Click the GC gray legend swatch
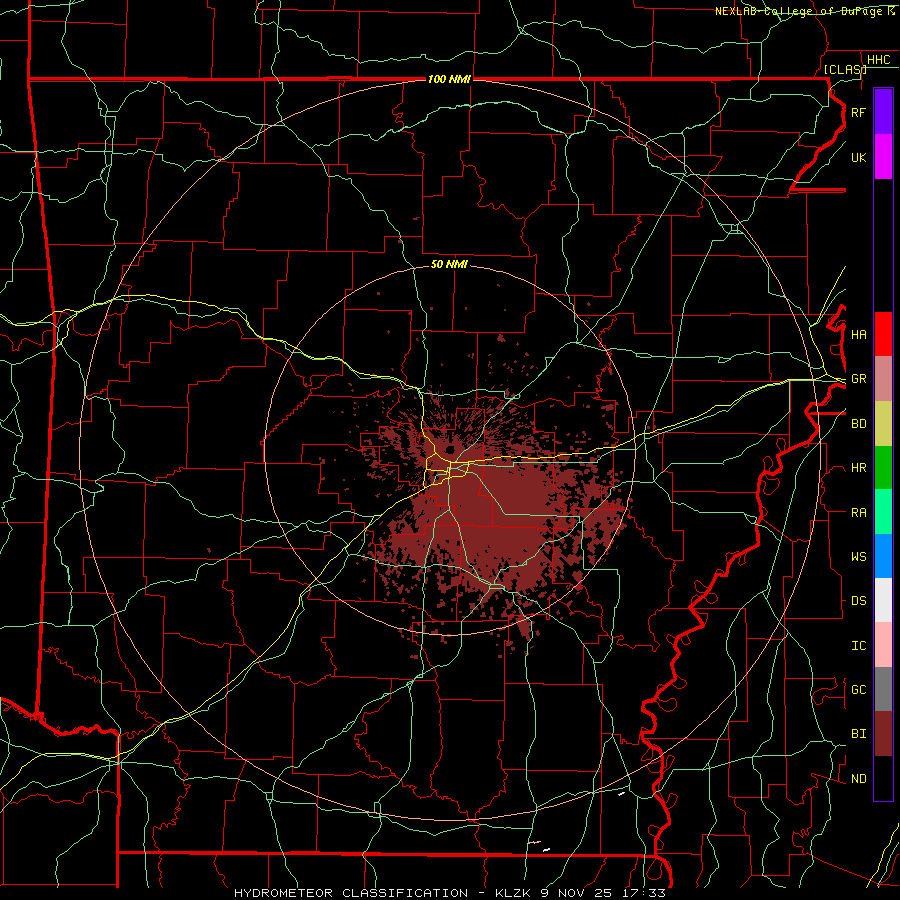 pyautogui.click(x=883, y=689)
